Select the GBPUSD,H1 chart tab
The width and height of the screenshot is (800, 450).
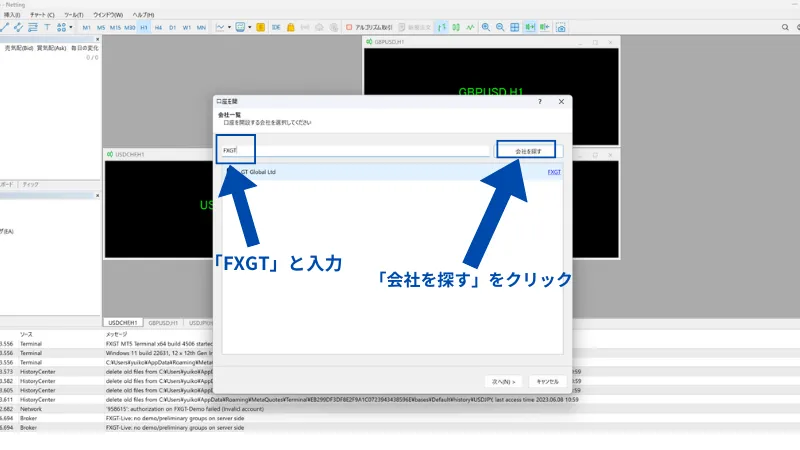click(163, 323)
